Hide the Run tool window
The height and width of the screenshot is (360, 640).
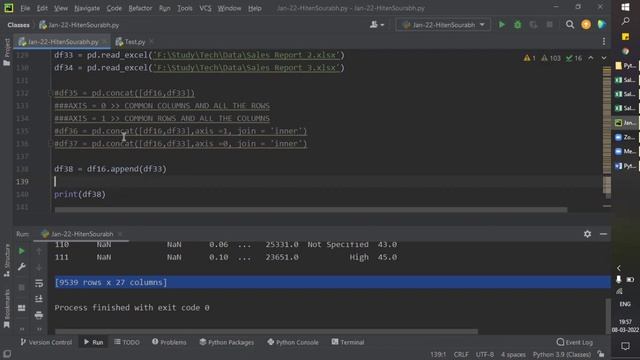point(603,234)
